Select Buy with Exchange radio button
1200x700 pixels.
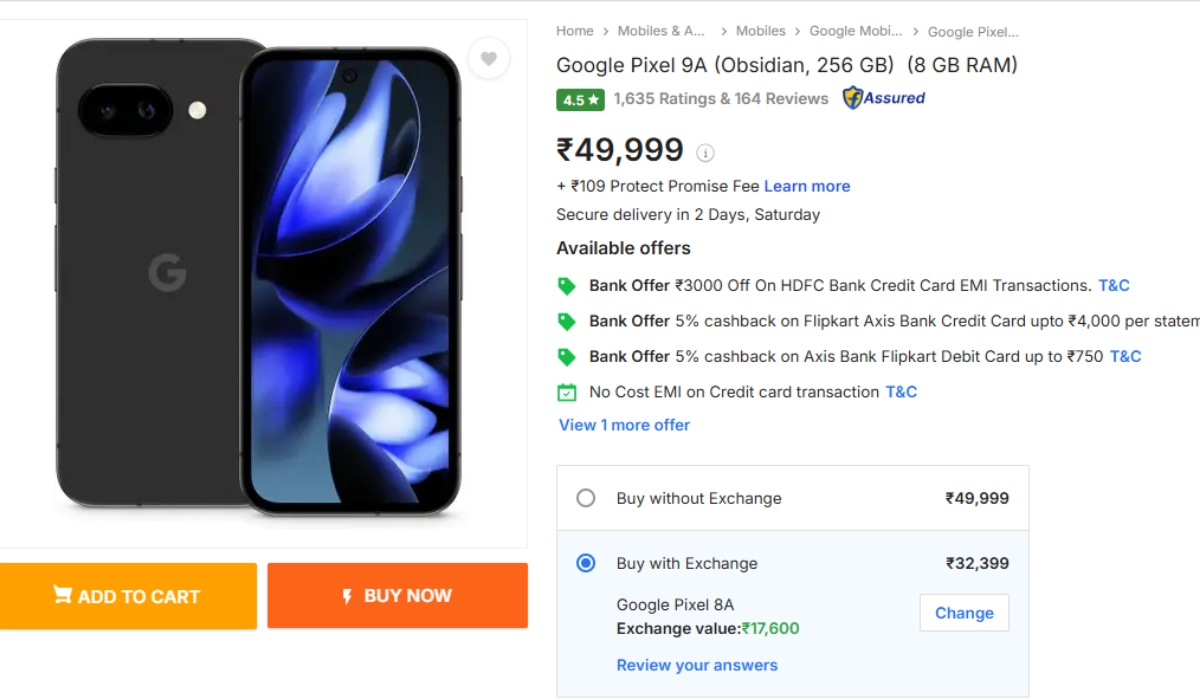(x=586, y=563)
